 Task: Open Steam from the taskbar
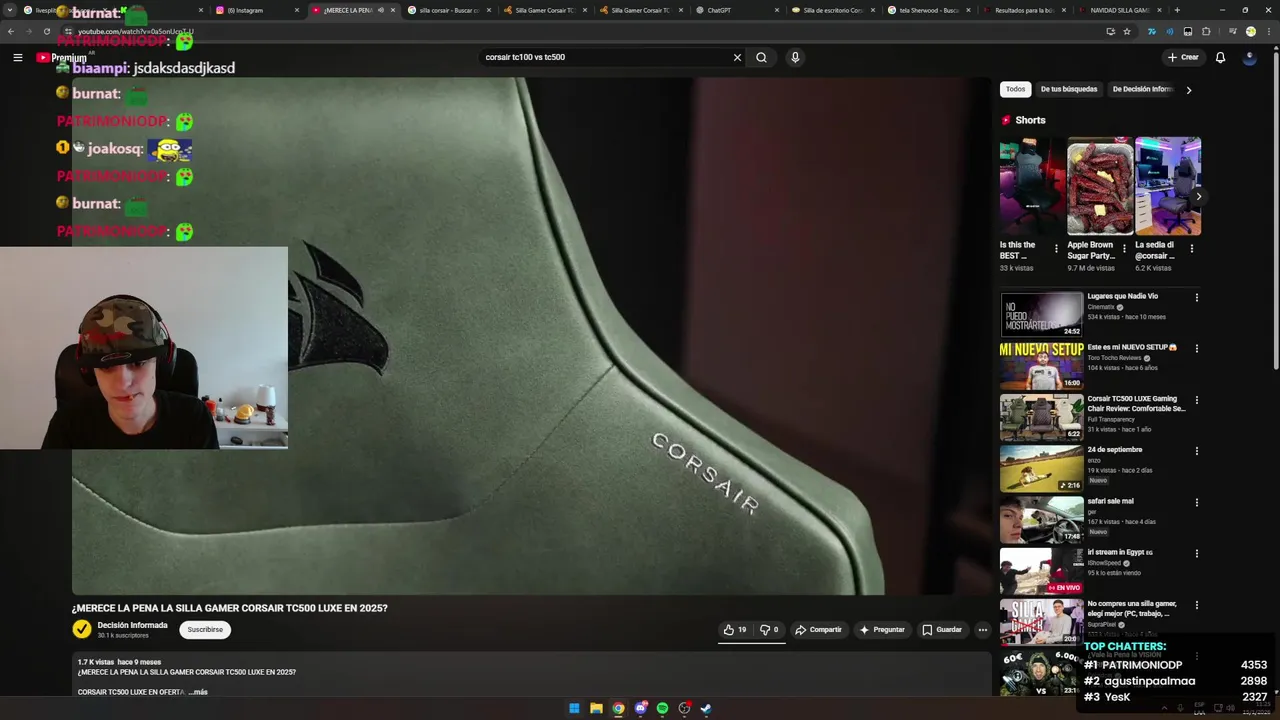706,708
